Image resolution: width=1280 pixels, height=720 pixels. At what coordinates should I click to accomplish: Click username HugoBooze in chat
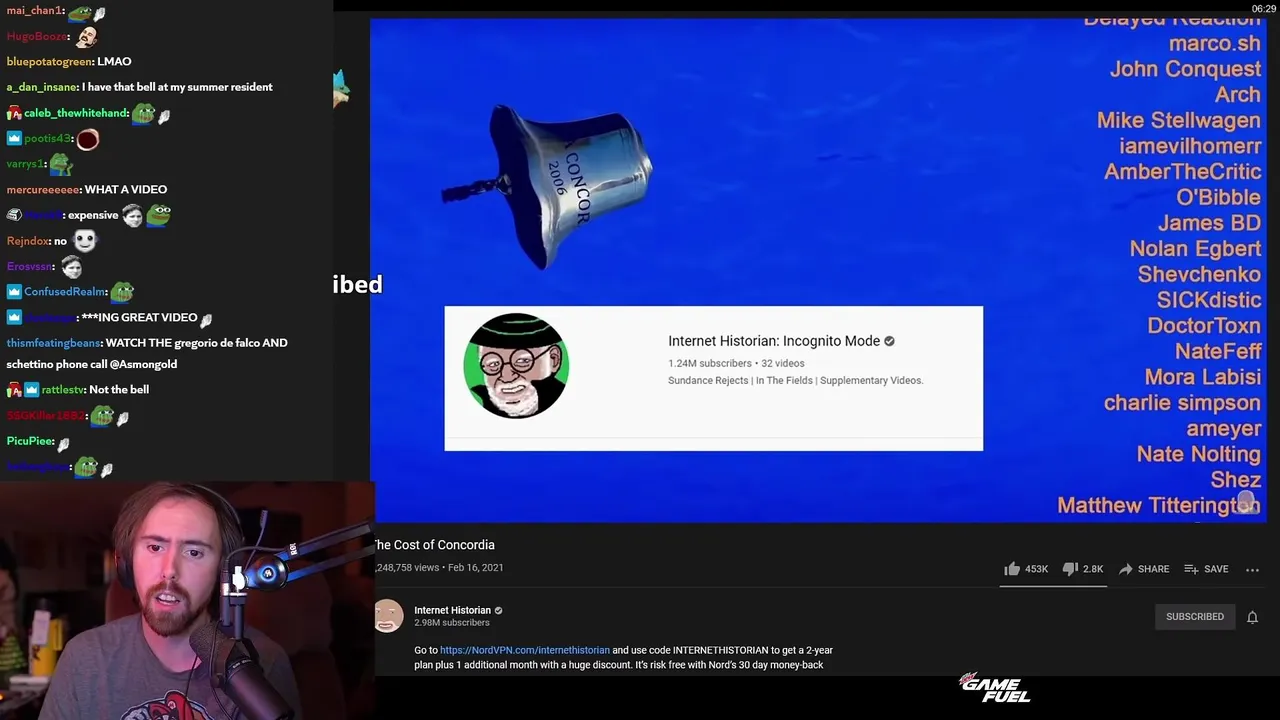pos(36,37)
